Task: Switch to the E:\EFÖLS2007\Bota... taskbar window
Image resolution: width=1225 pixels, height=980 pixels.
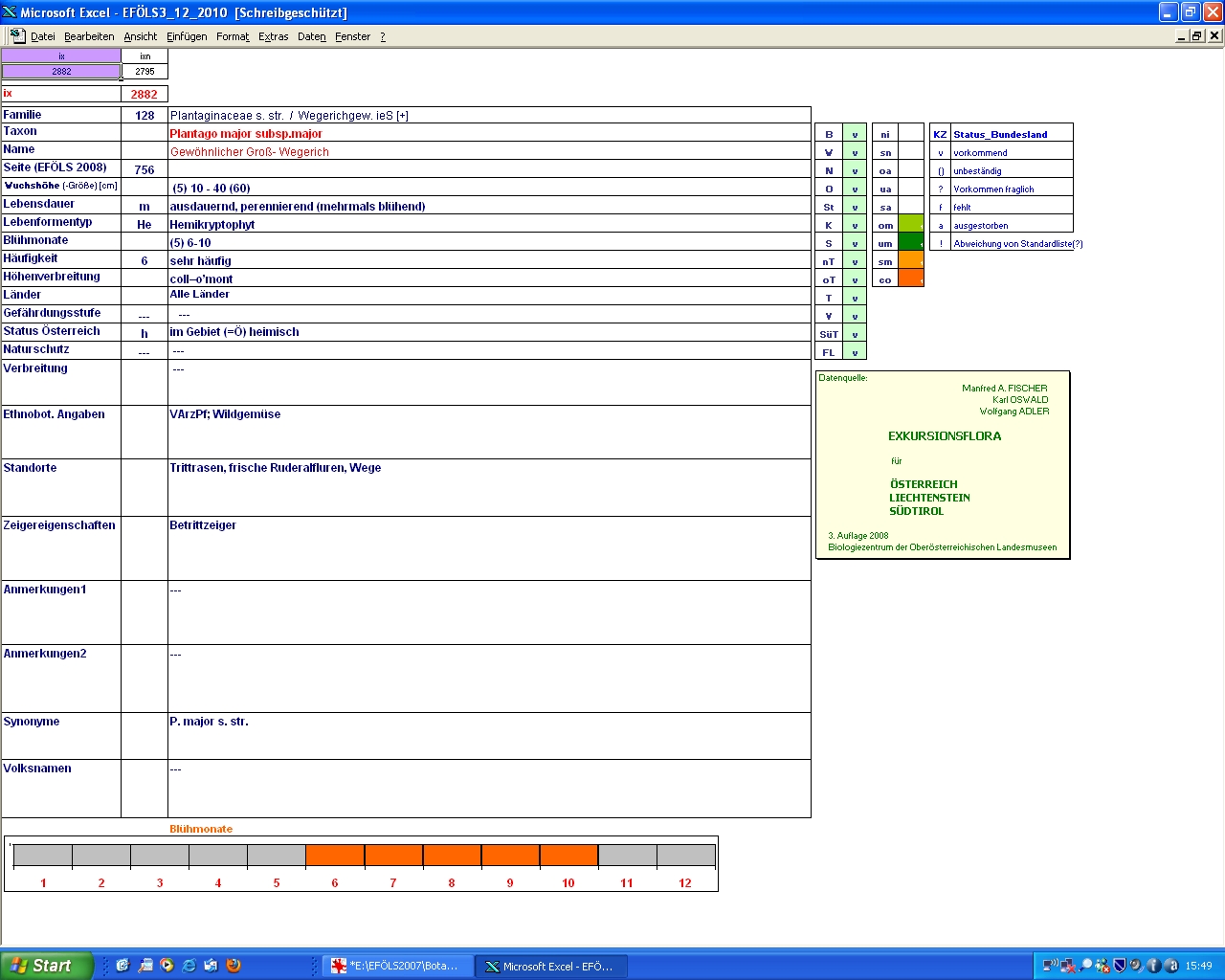Action: click(x=397, y=966)
